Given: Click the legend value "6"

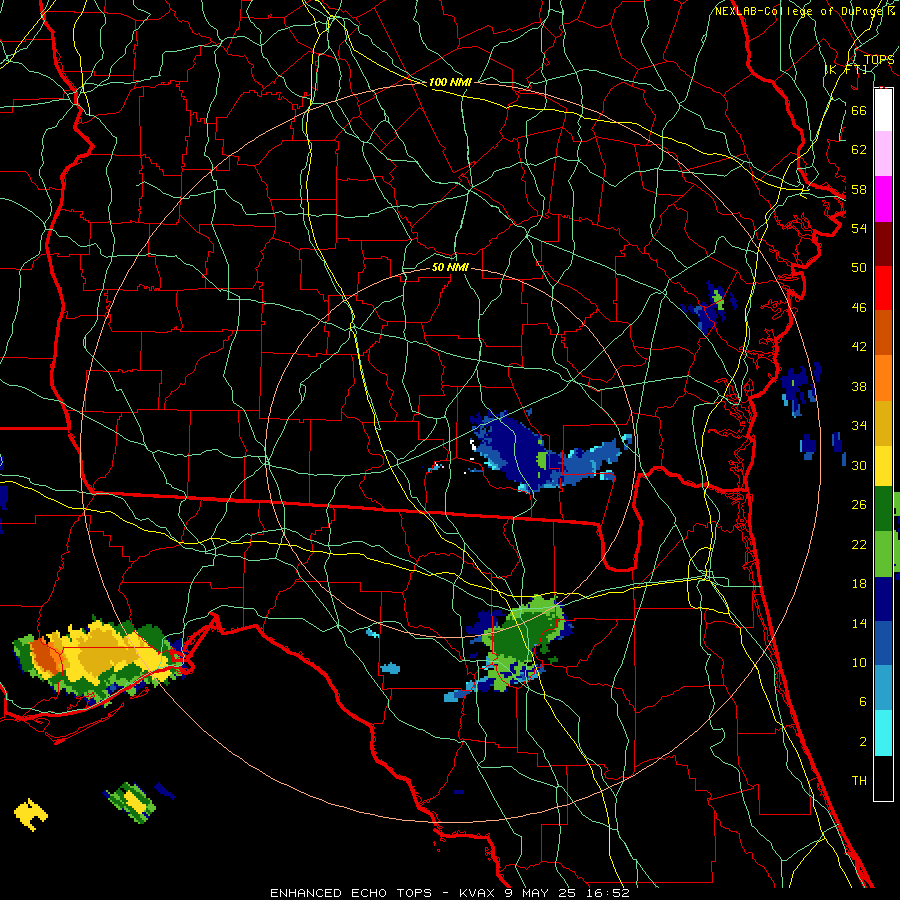Looking at the screenshot, I should tap(863, 702).
